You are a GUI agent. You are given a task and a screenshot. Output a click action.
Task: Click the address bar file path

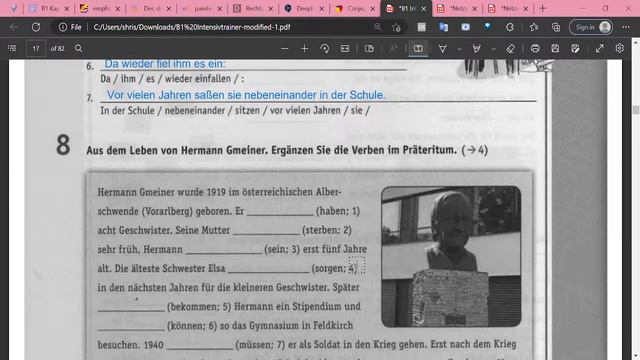[192, 27]
